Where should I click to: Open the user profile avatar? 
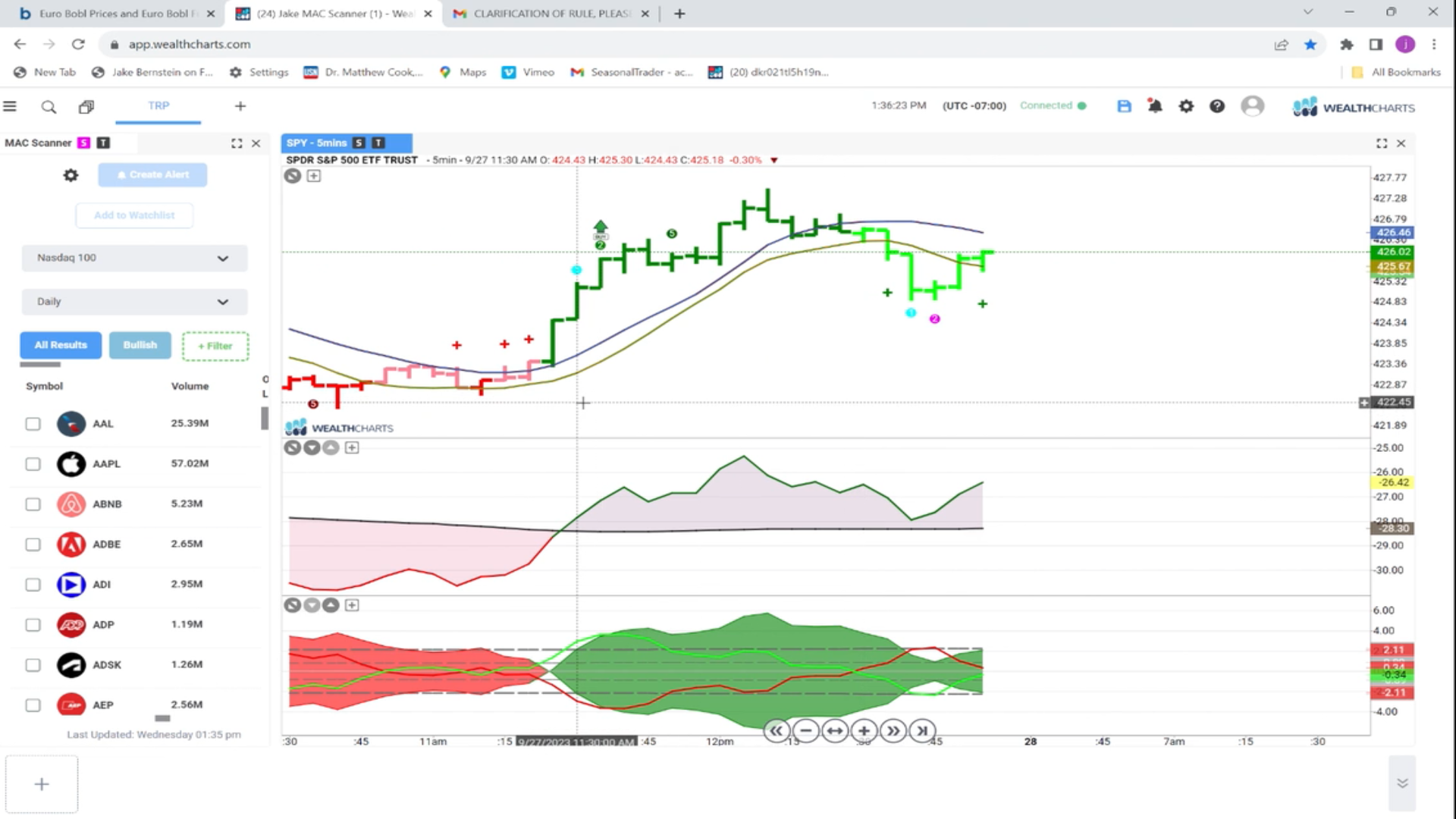tap(1252, 106)
